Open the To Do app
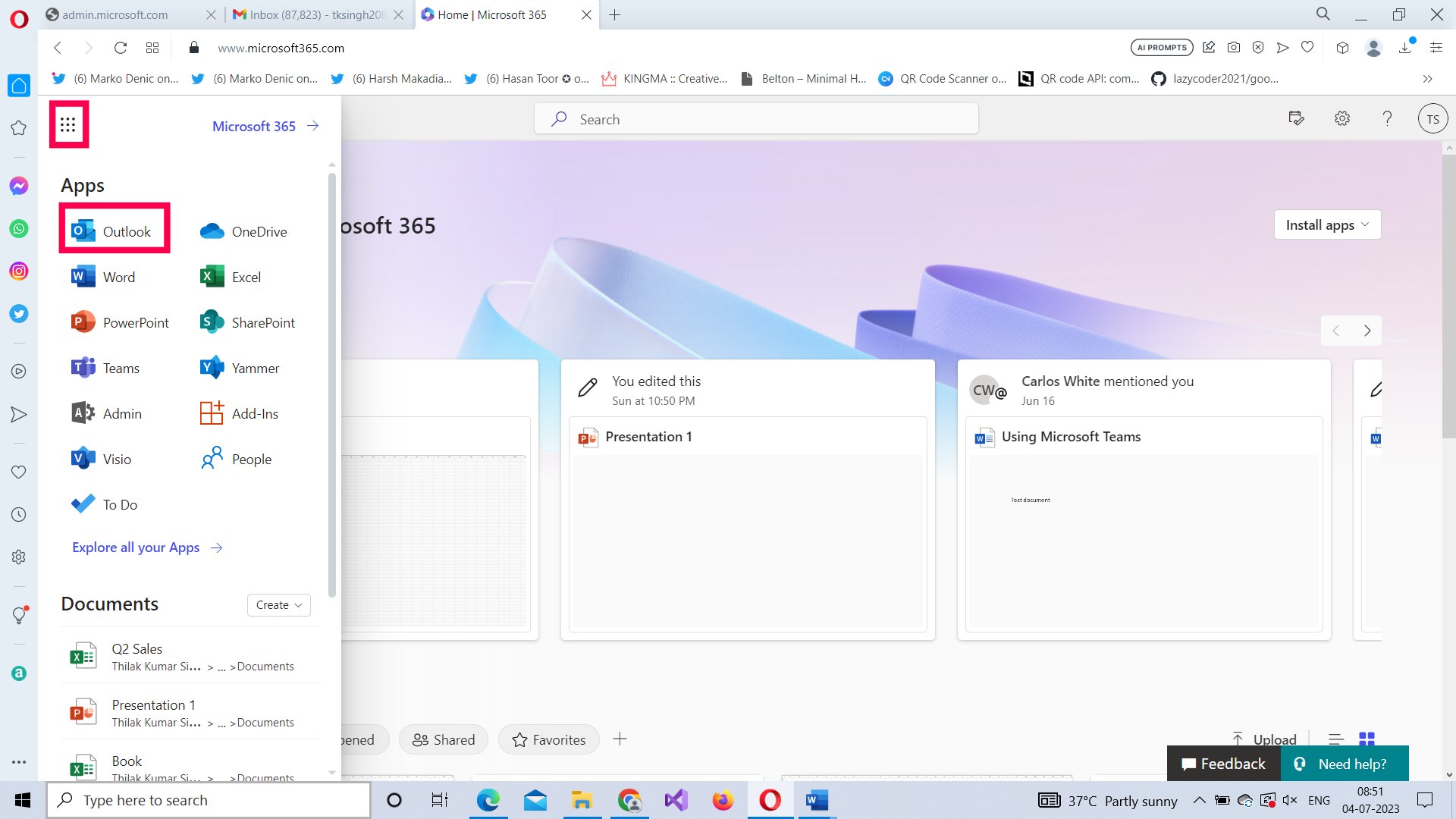 click(x=104, y=504)
